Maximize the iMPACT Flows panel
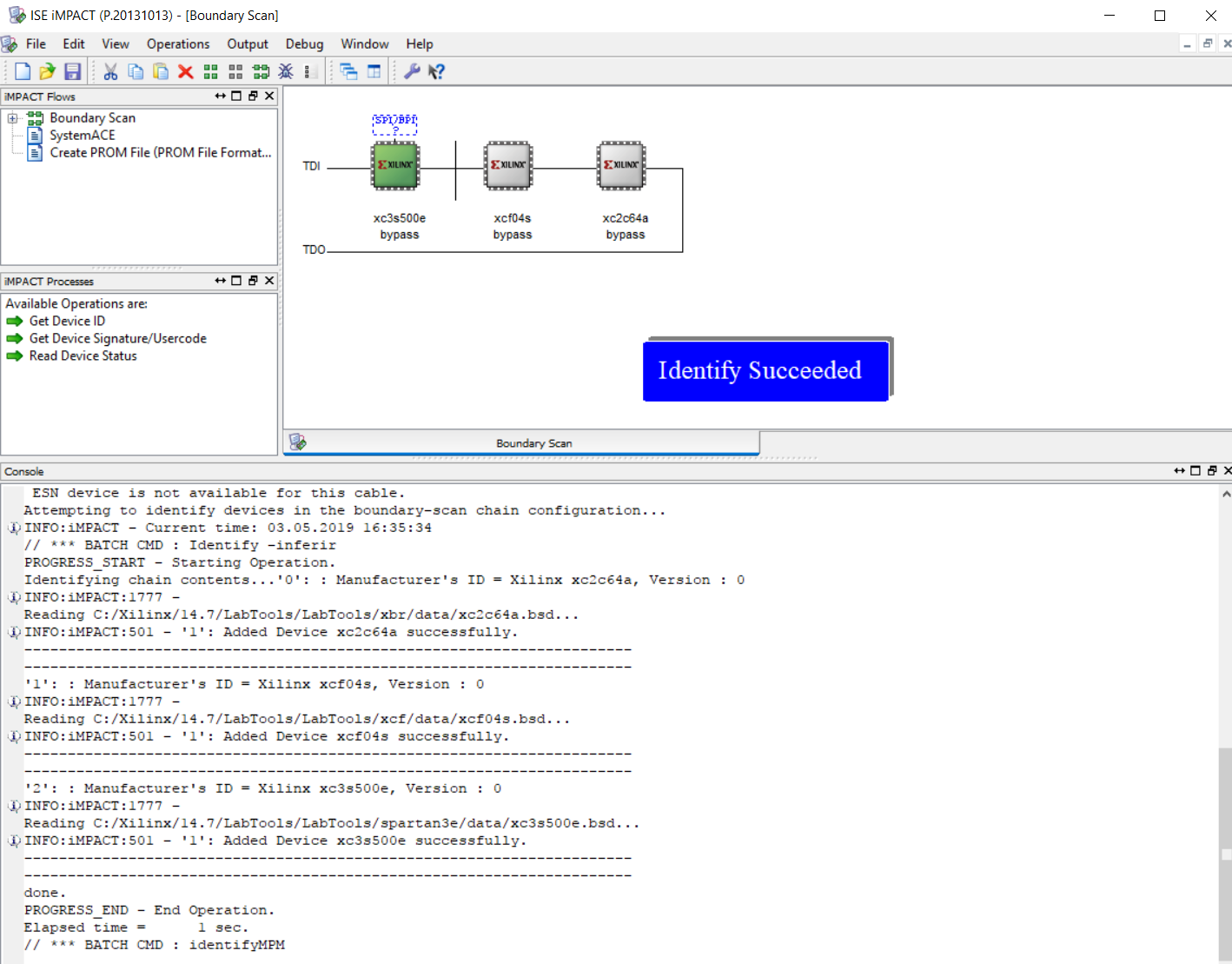Viewport: 1232px width, 964px height. point(236,96)
